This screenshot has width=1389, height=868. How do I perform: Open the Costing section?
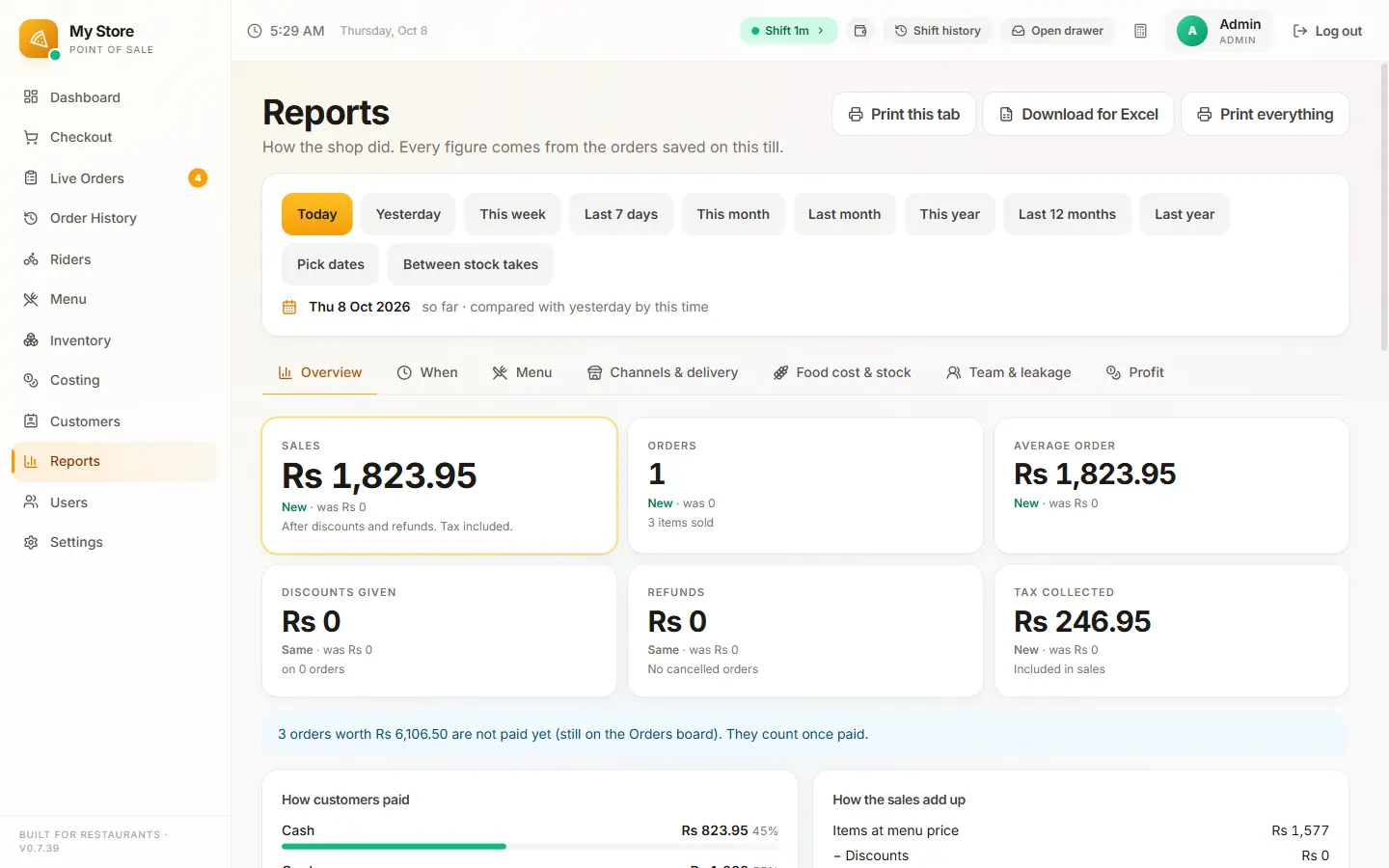(x=116, y=381)
